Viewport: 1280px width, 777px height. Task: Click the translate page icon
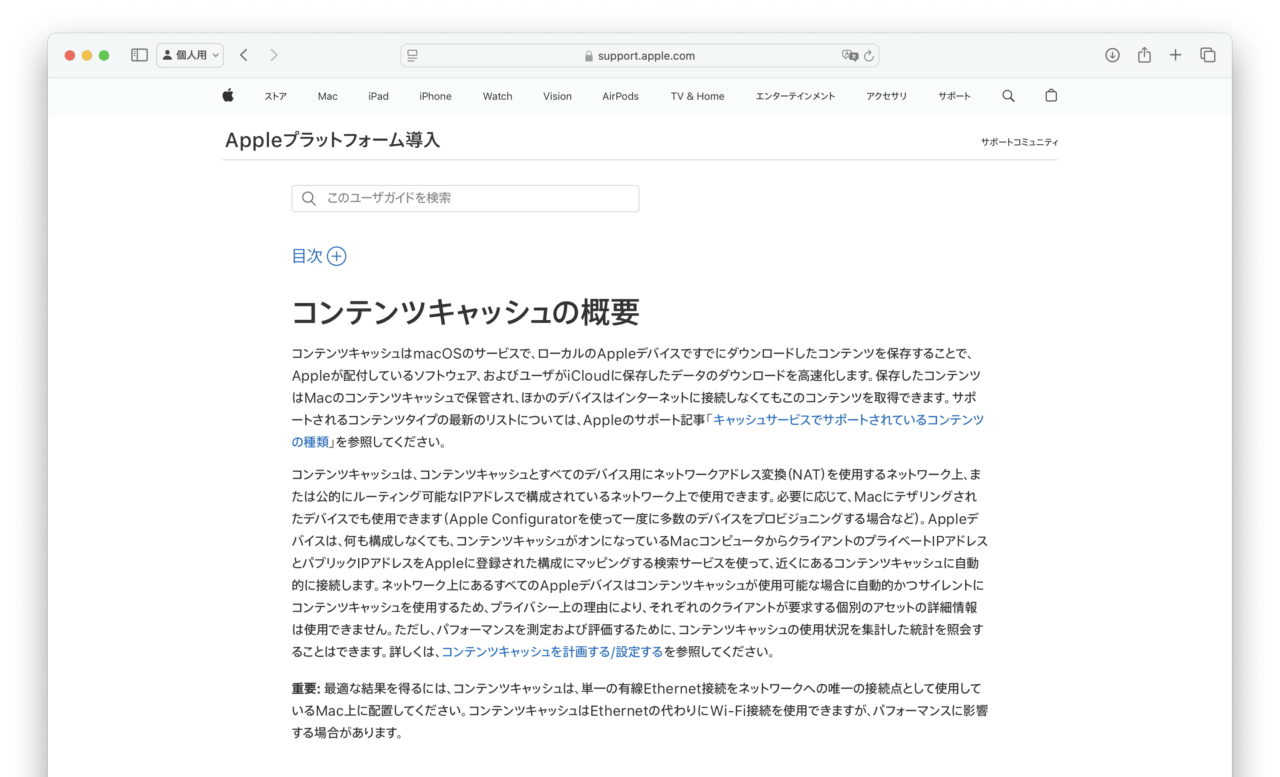(849, 56)
